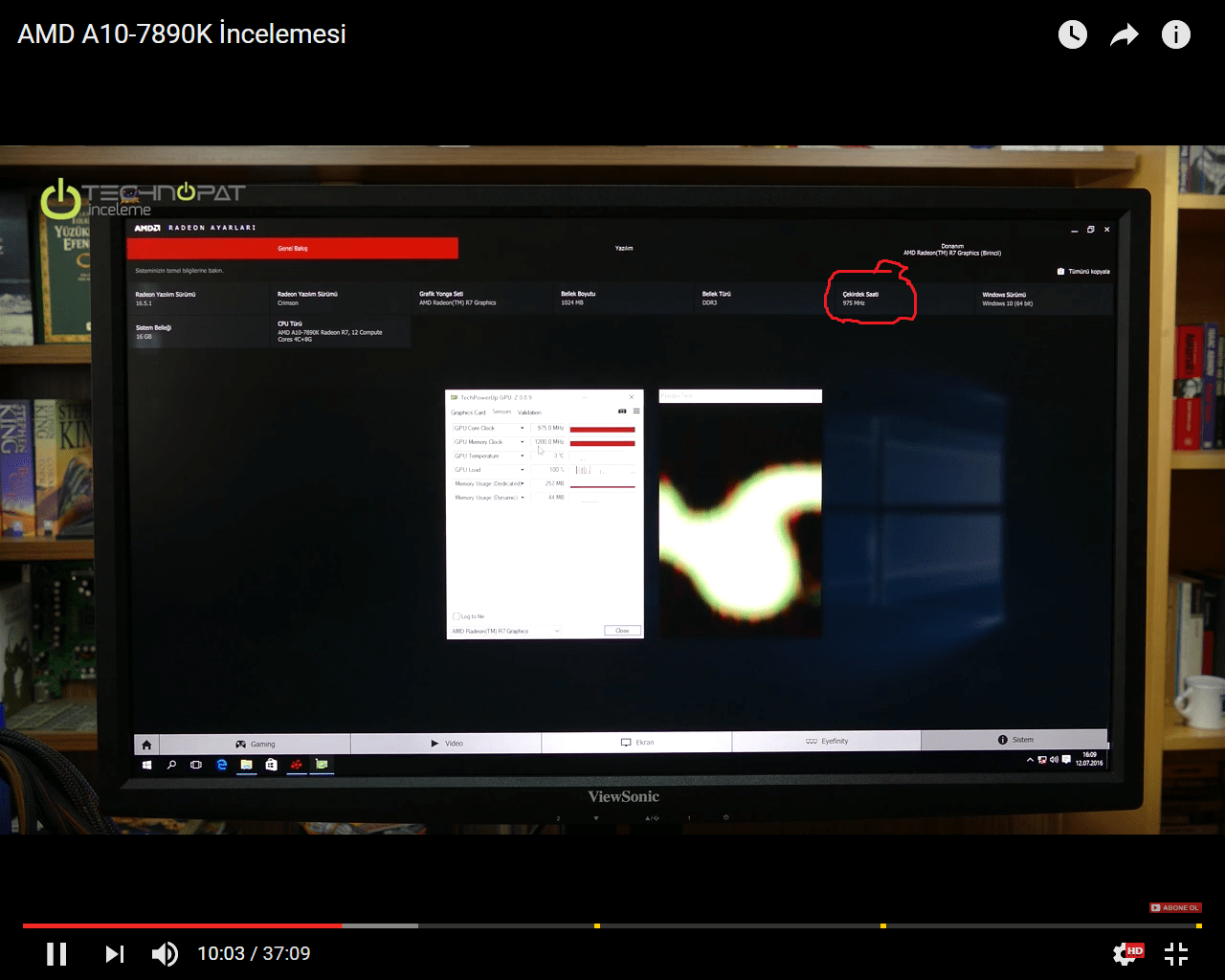
Task: Click the GPU Memory Clock red graph
Action: [602, 443]
